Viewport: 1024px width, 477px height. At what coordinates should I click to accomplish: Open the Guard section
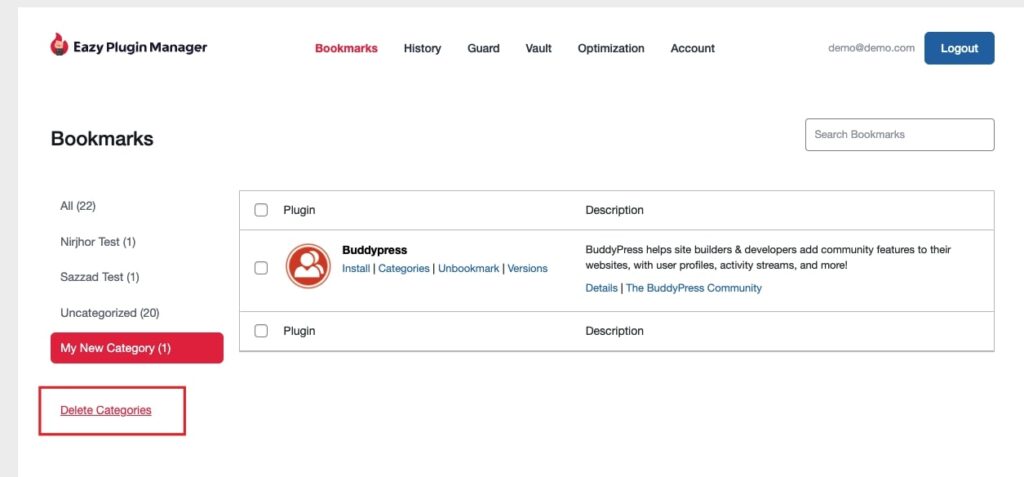(483, 48)
